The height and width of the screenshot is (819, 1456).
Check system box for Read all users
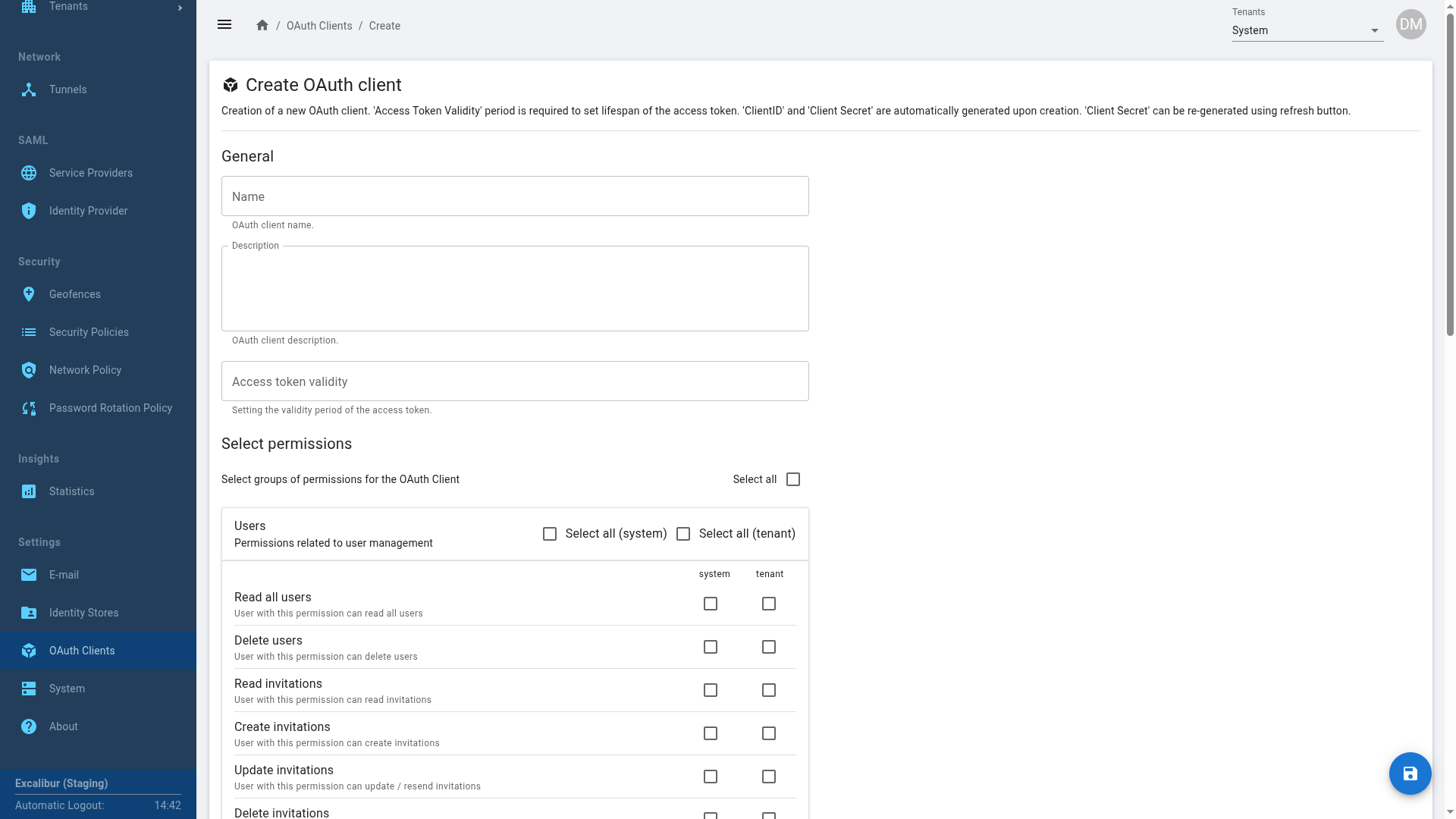(711, 604)
